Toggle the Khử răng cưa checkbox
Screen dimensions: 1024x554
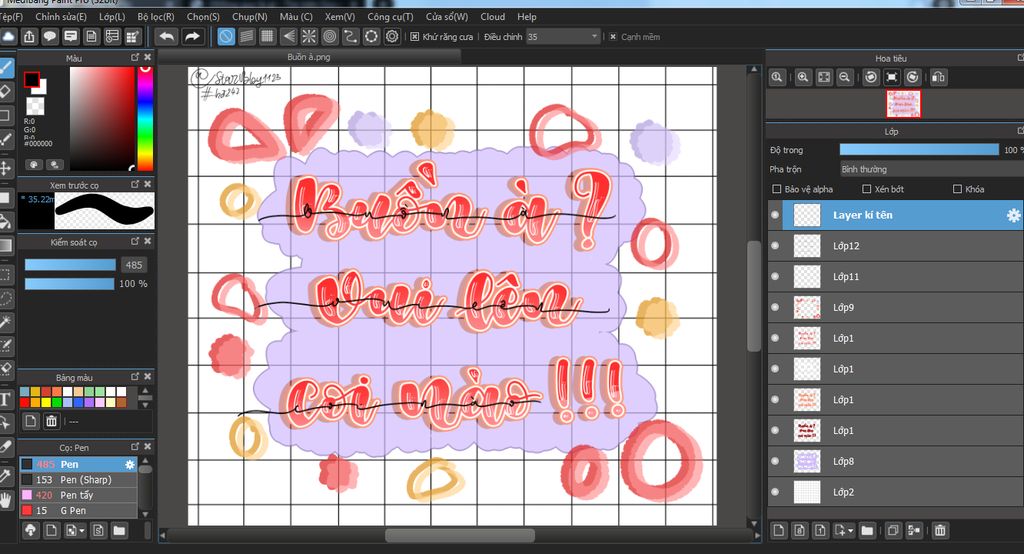click(415, 37)
